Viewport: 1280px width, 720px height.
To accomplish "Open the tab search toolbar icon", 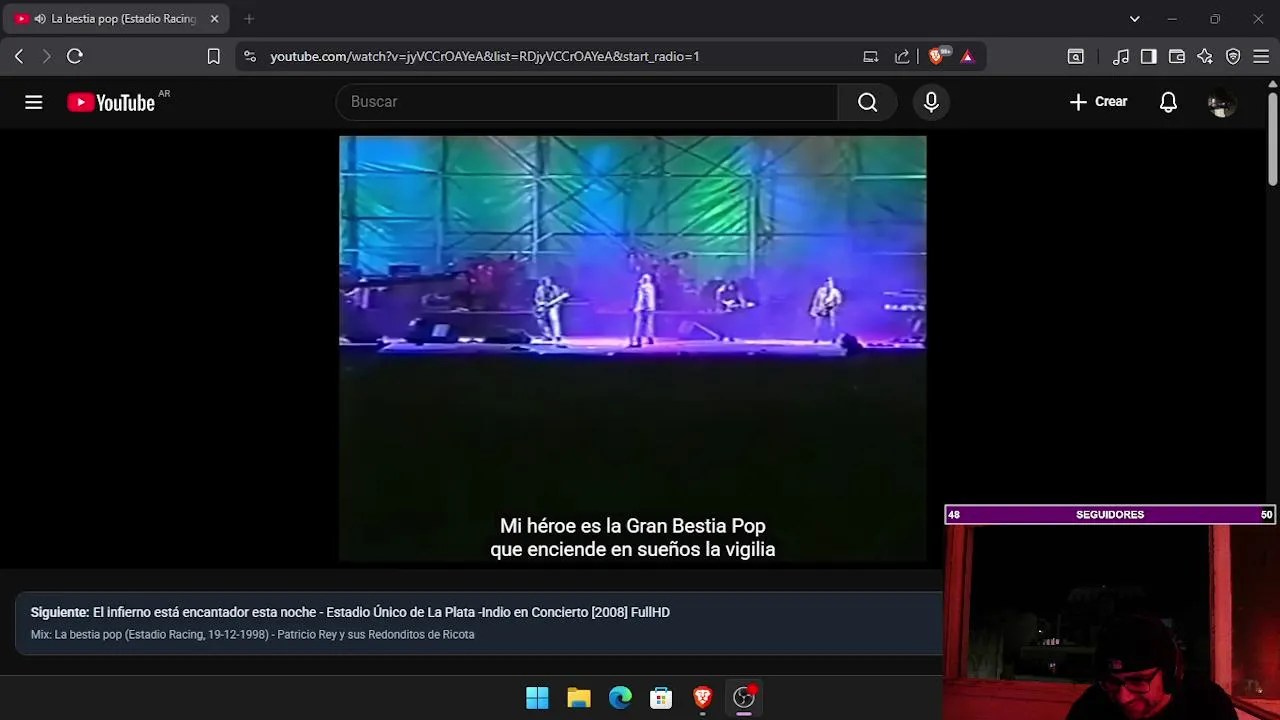I will [1076, 57].
